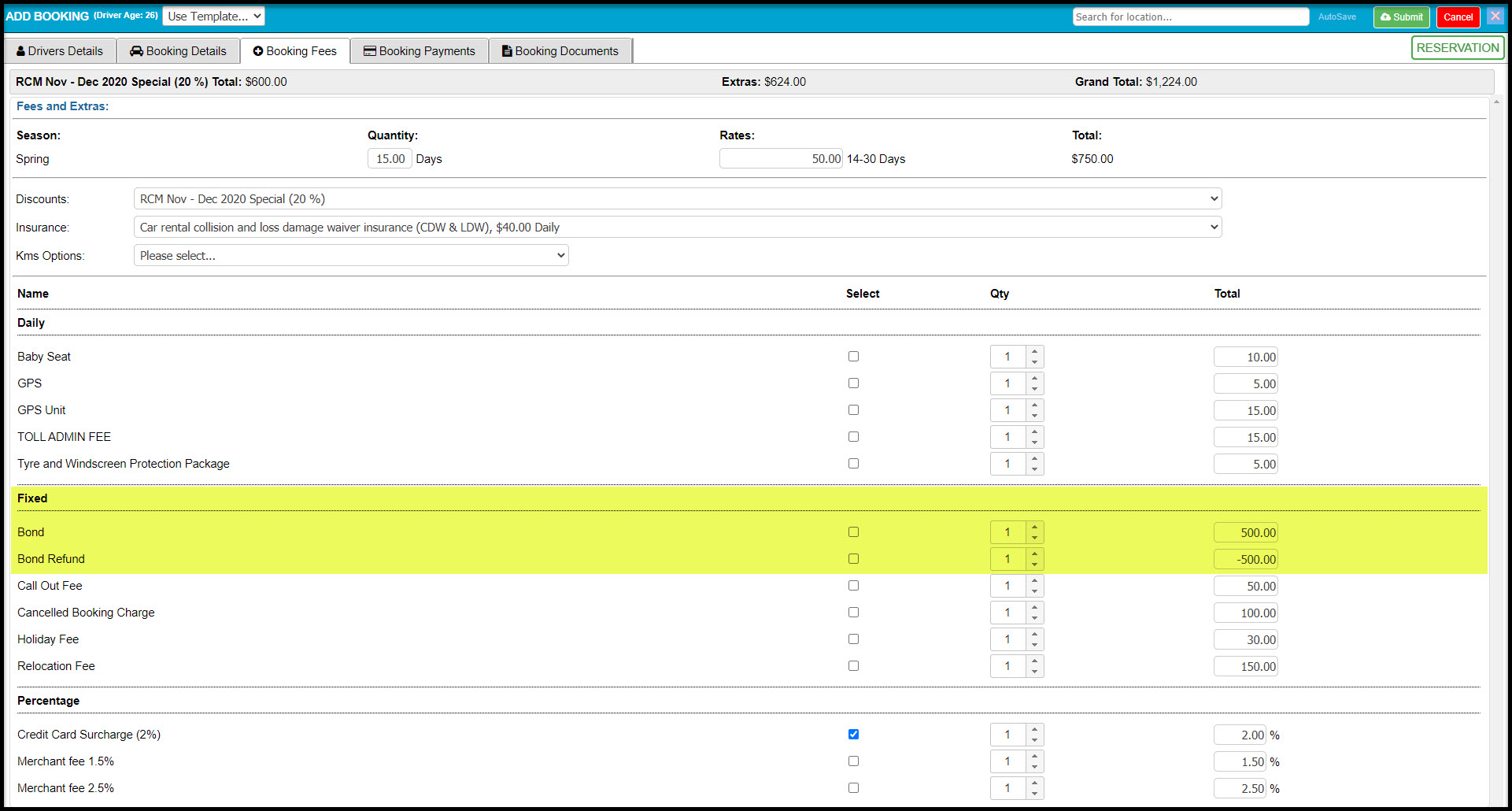Open the Booking Documents tab

point(560,51)
